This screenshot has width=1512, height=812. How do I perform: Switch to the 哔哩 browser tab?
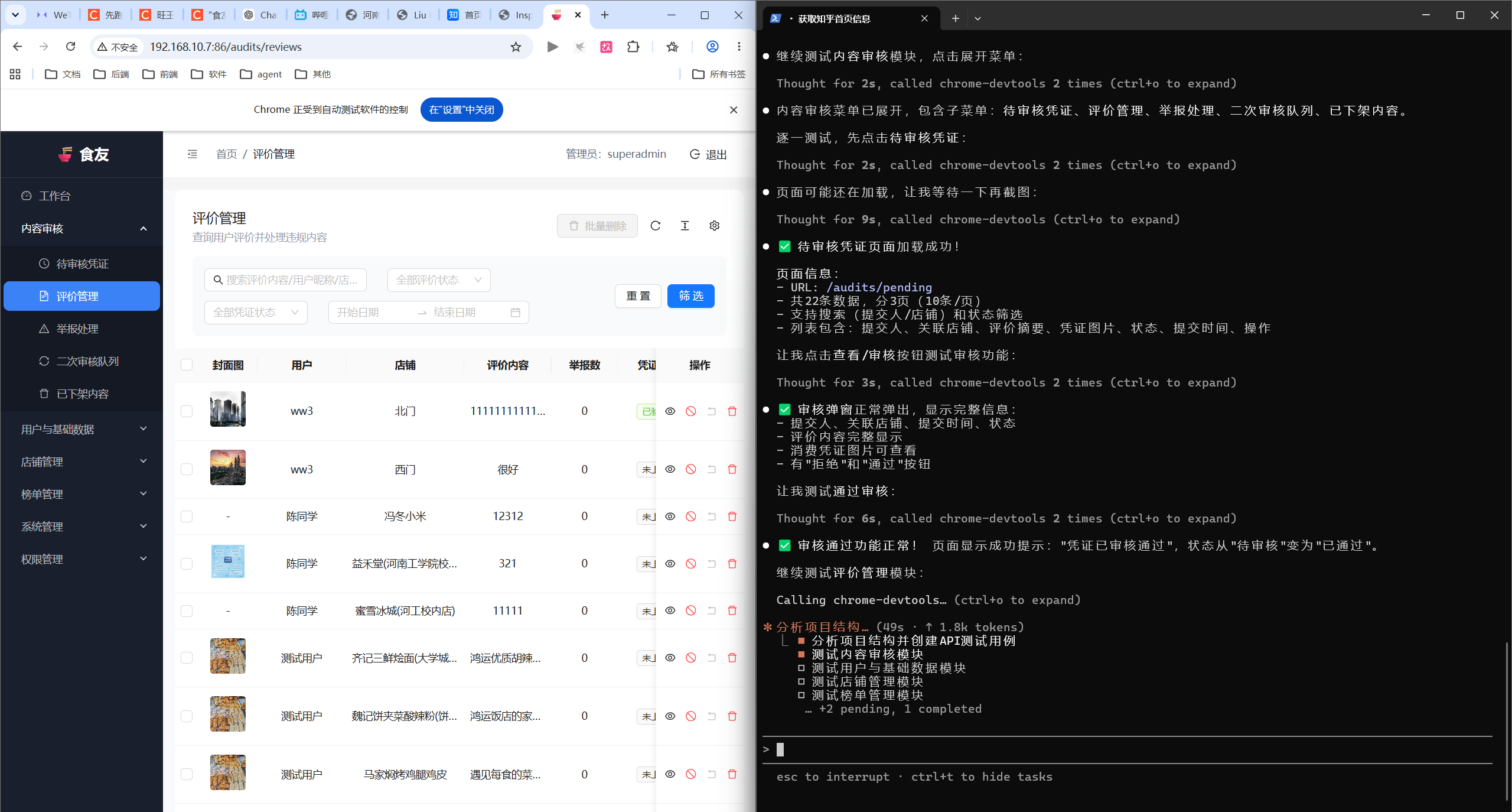coord(312,15)
